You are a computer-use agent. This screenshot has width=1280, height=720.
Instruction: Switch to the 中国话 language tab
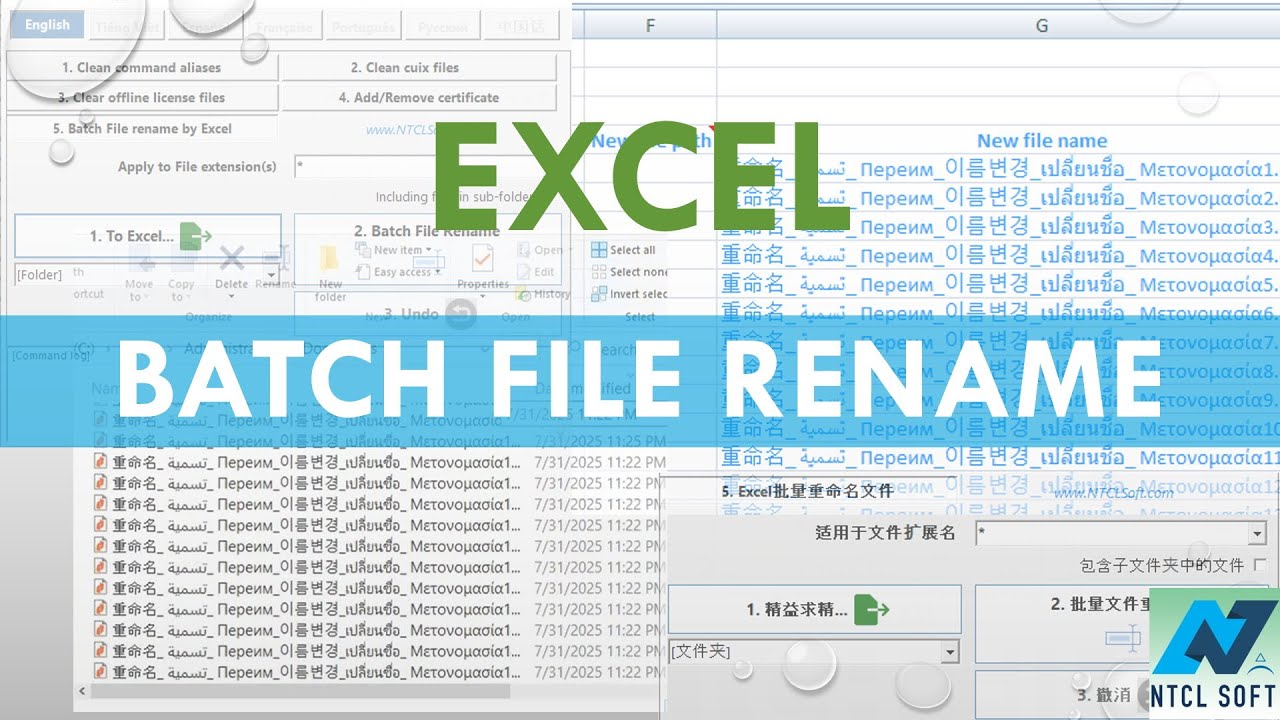(520, 27)
